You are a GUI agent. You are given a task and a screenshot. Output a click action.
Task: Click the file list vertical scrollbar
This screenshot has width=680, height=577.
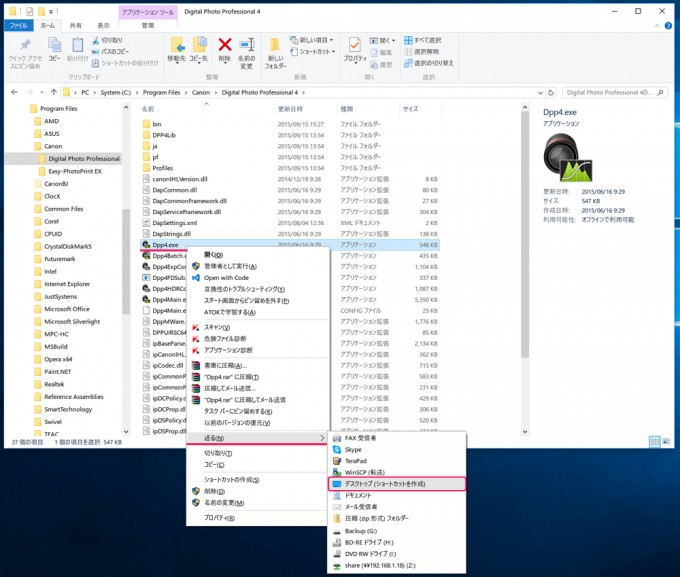(x=525, y=234)
